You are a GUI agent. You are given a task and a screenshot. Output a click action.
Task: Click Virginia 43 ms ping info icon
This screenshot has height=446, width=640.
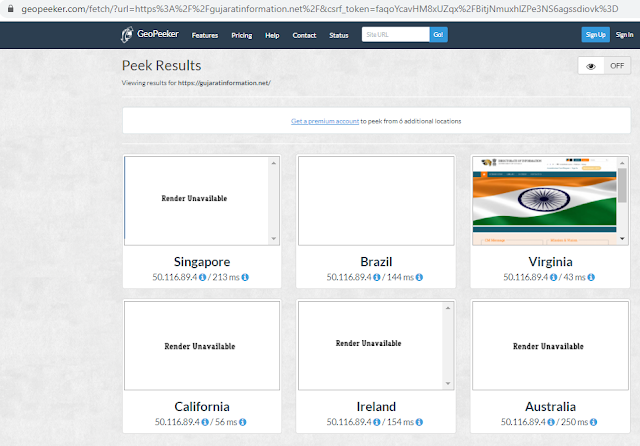point(591,277)
